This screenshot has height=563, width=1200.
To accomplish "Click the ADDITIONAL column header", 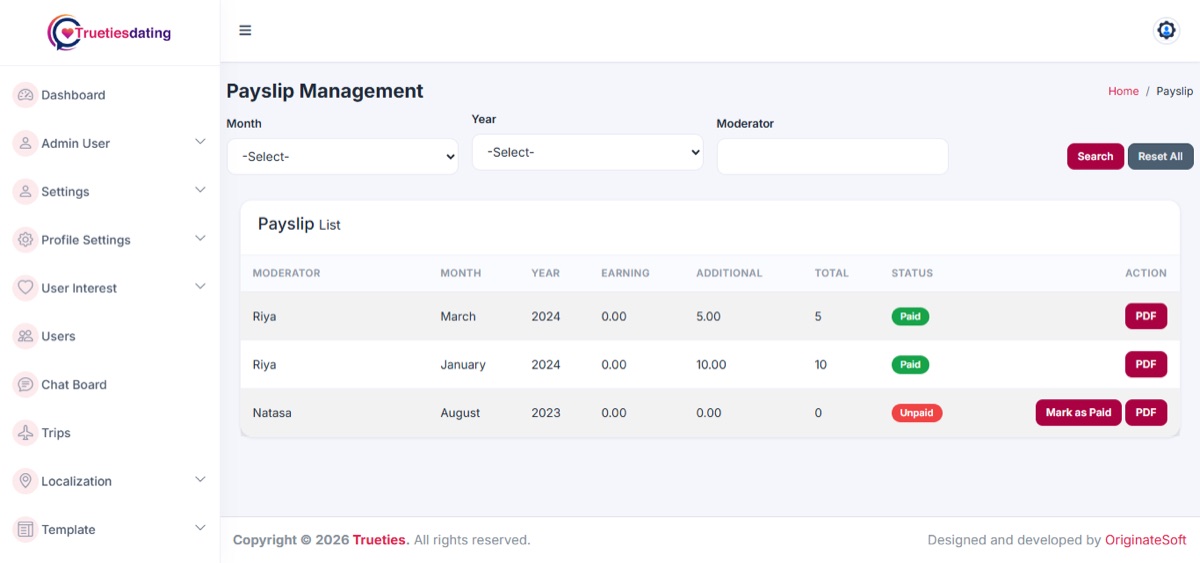I will [729, 273].
